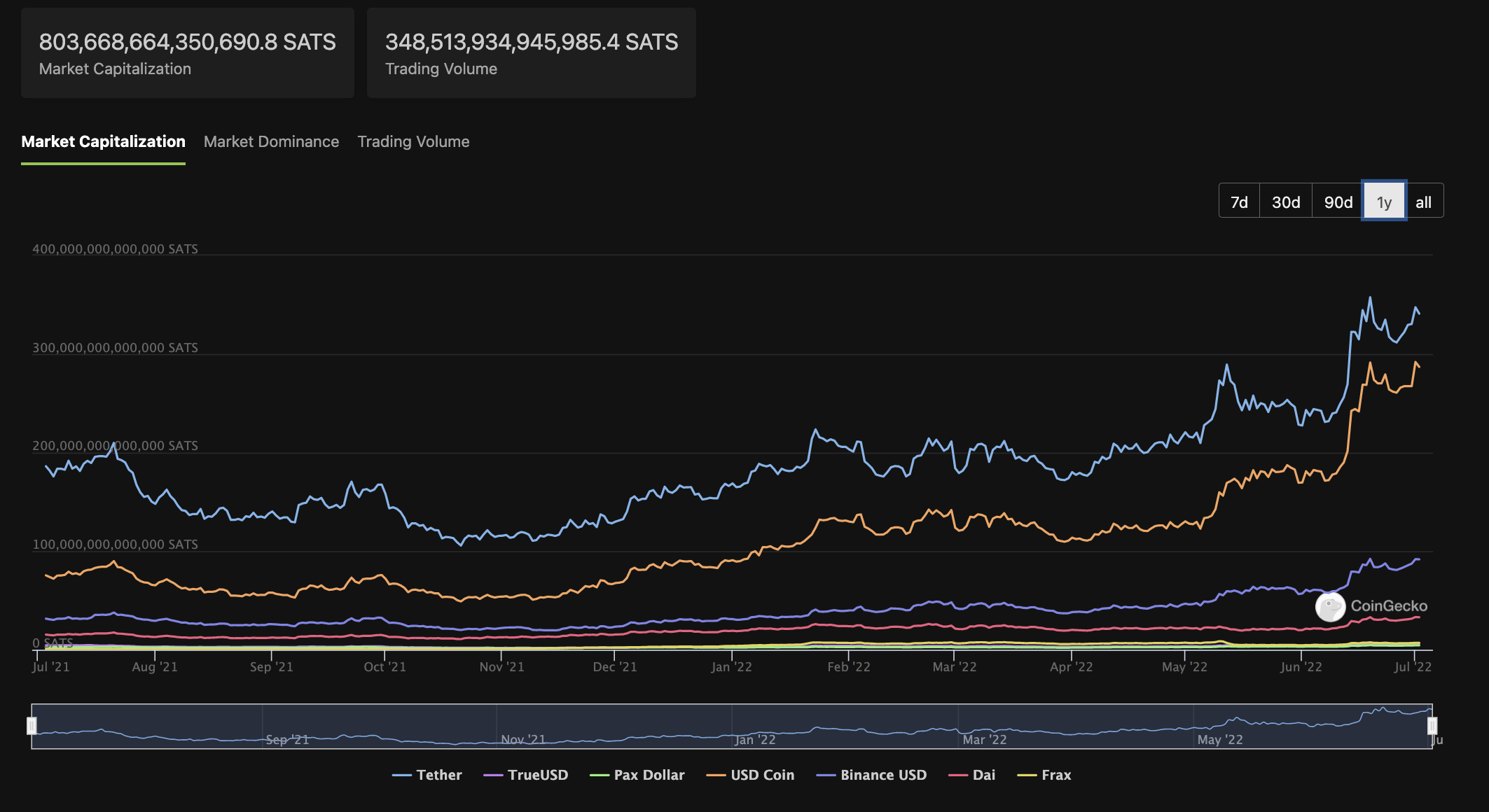The width and height of the screenshot is (1489, 812).
Task: Click the Feb '22 x-axis label
Action: 848,667
